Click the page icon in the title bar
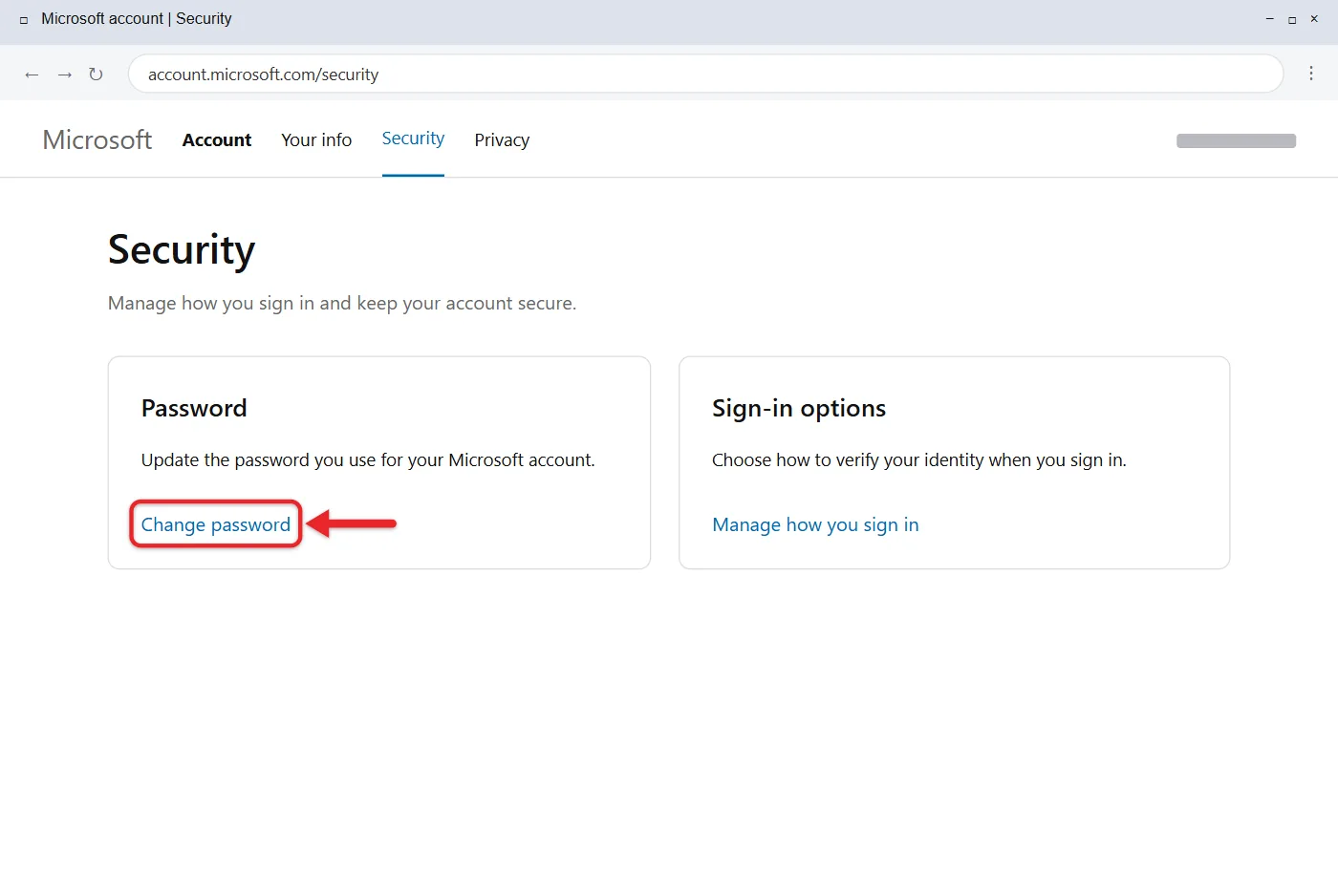Screen dimensions: 1338x896 click(24, 19)
